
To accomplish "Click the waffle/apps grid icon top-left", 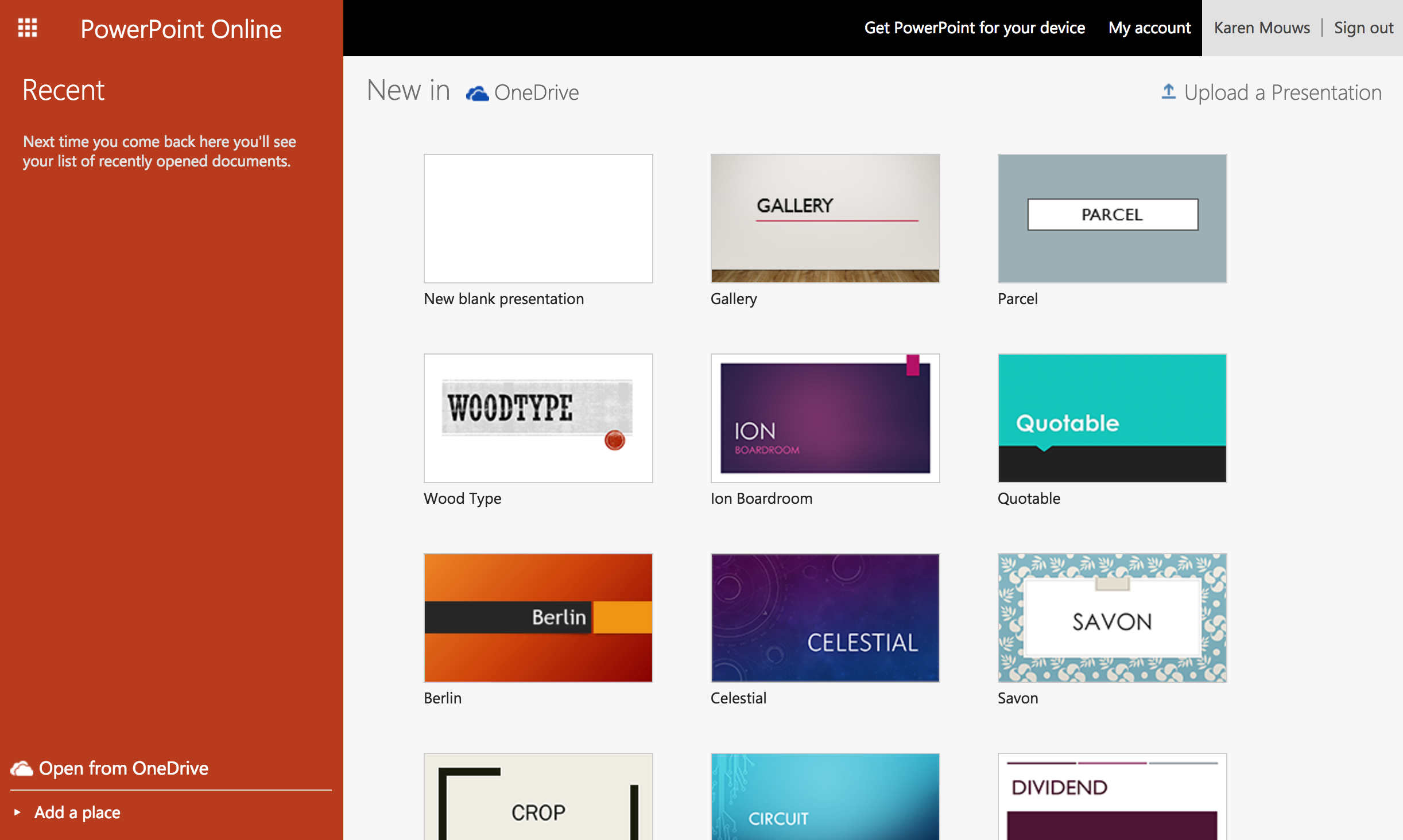I will pos(28,27).
